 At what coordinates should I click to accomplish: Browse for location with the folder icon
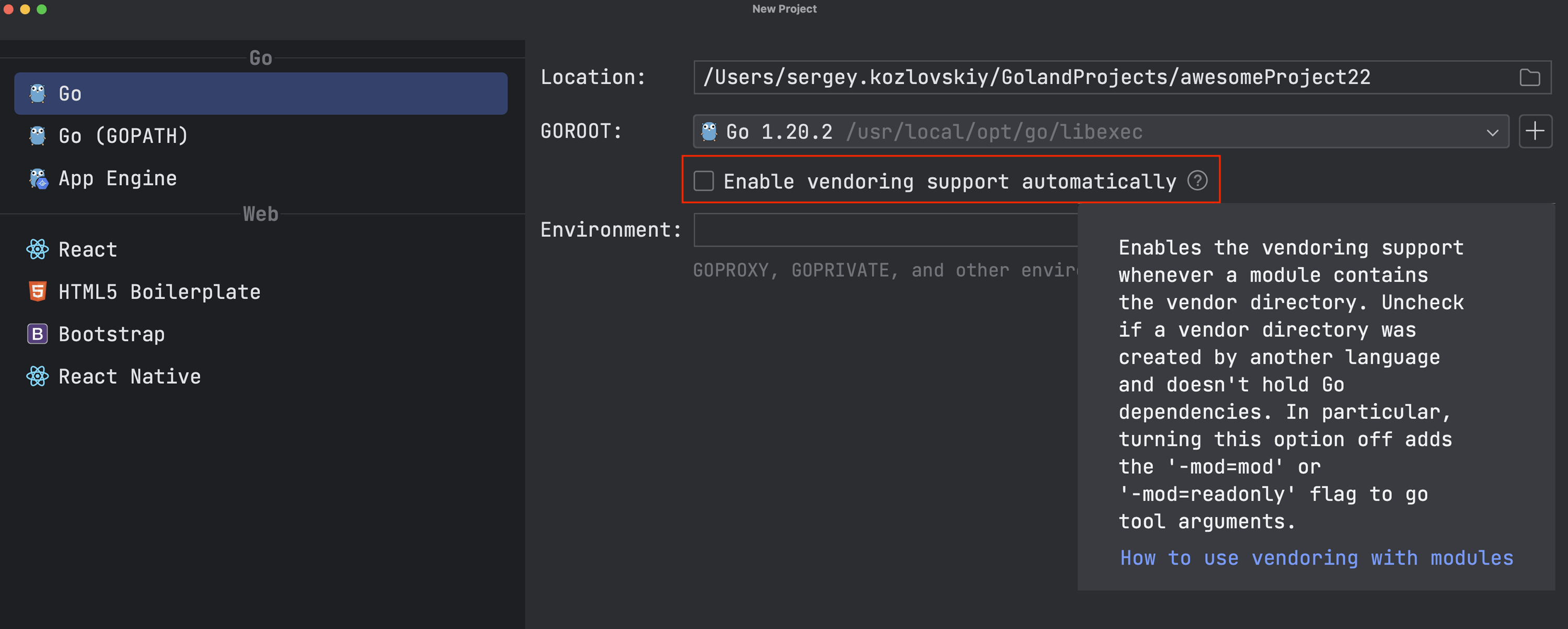pos(1529,77)
